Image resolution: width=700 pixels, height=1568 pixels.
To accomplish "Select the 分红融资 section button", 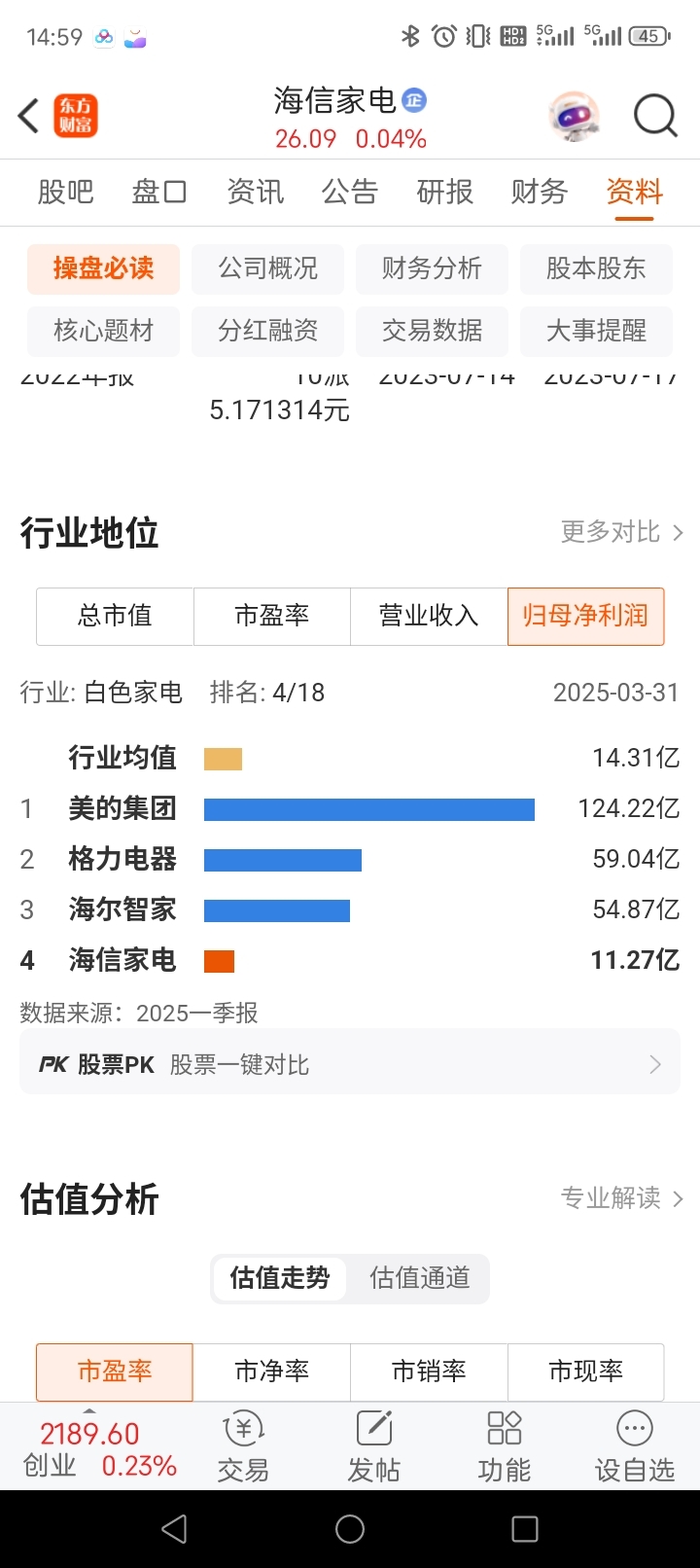I will 267,331.
